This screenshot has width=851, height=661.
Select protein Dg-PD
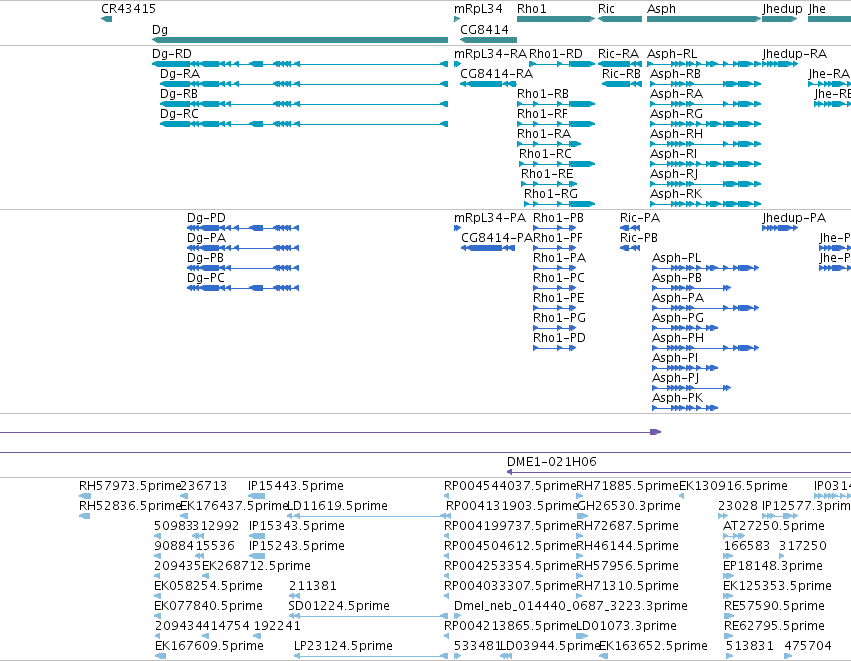243,228
